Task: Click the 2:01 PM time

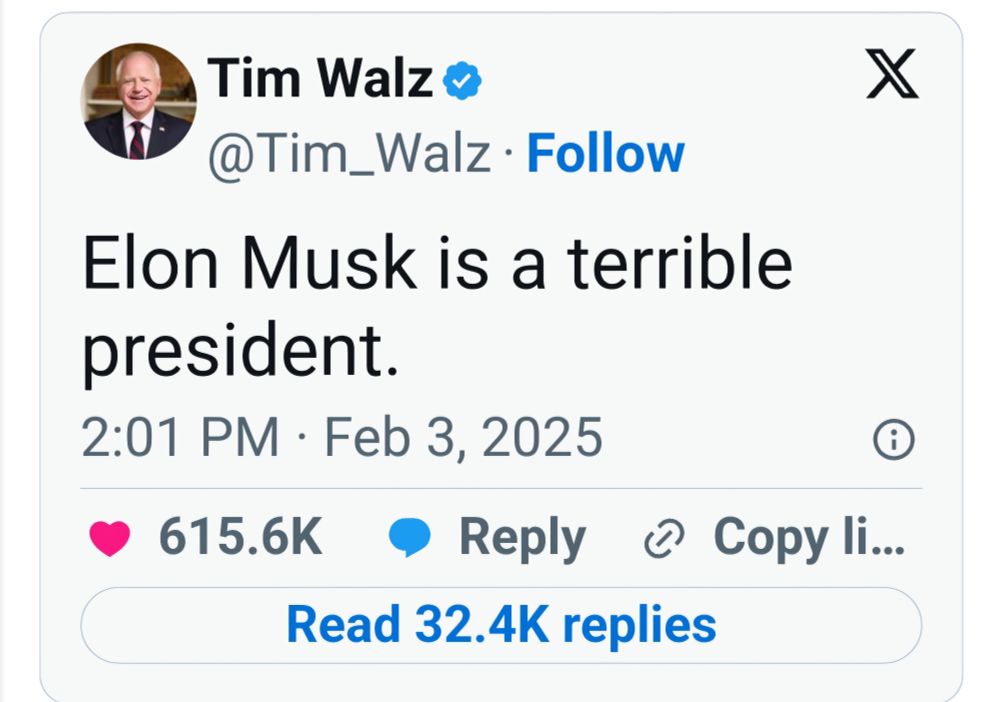Action: (x=180, y=438)
